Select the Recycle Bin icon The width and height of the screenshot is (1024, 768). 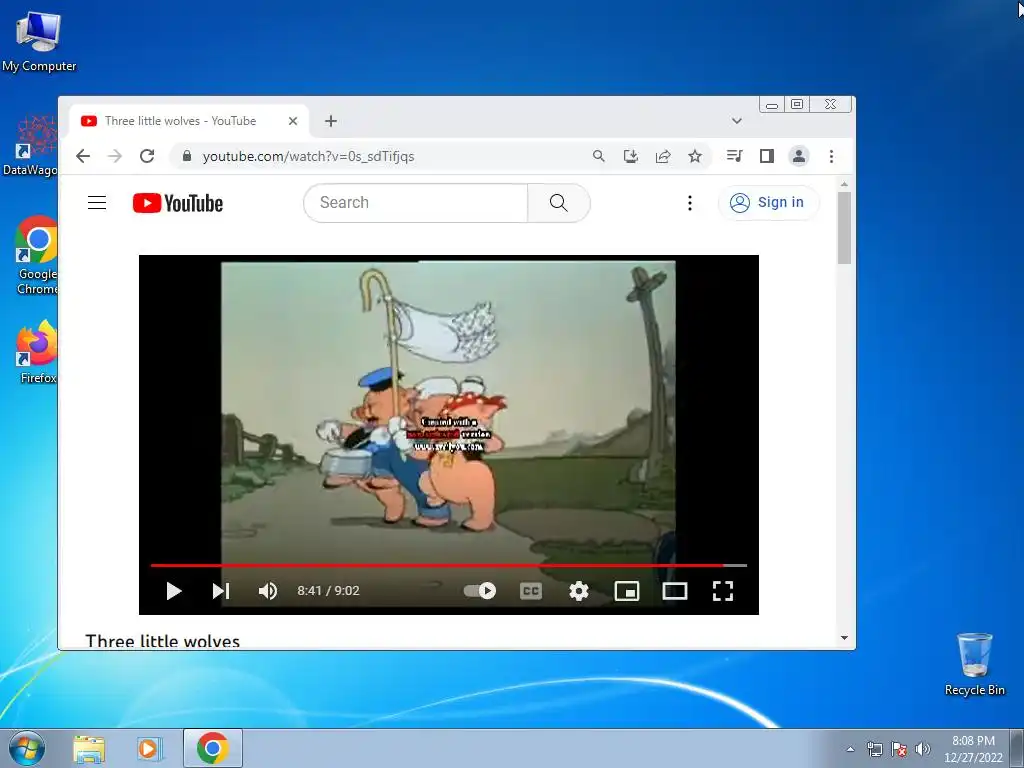tap(974, 664)
